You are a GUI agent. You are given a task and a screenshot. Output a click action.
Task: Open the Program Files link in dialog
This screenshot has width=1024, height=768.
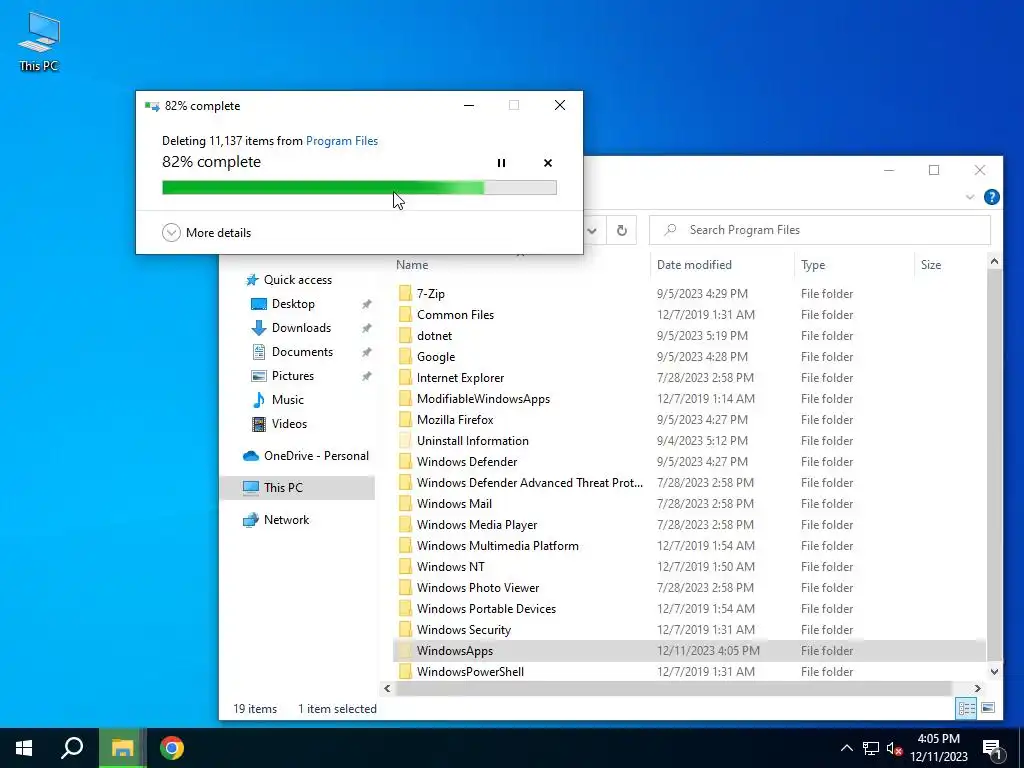(x=342, y=141)
